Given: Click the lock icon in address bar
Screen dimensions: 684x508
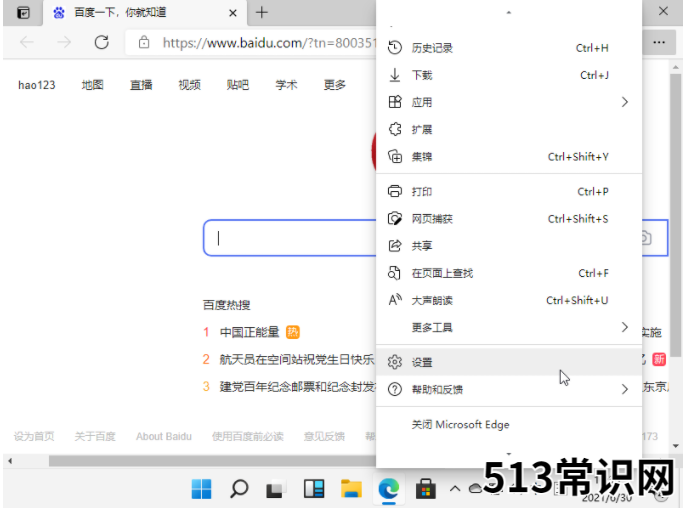Looking at the screenshot, I should [144, 42].
